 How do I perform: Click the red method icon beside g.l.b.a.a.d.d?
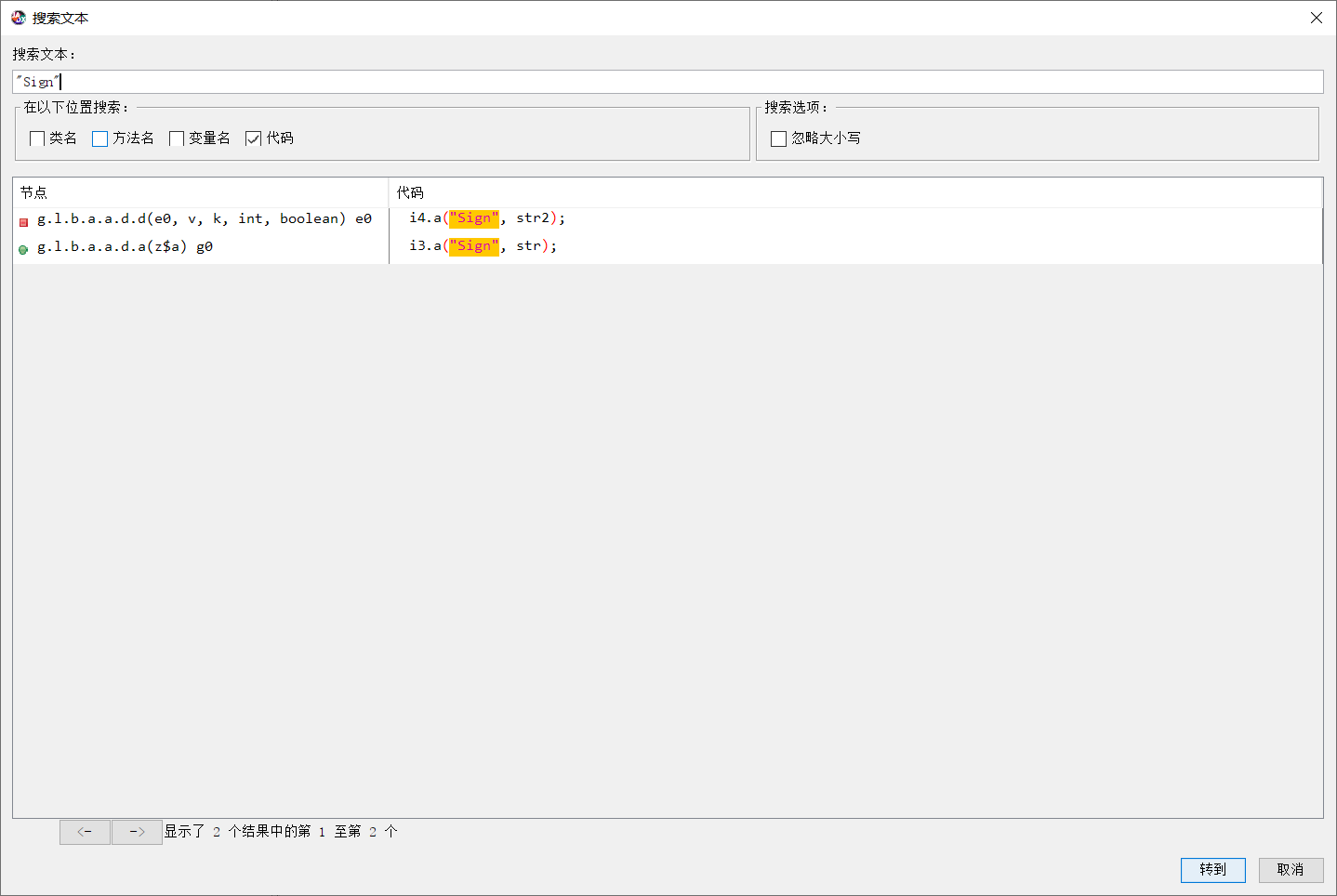point(23,222)
